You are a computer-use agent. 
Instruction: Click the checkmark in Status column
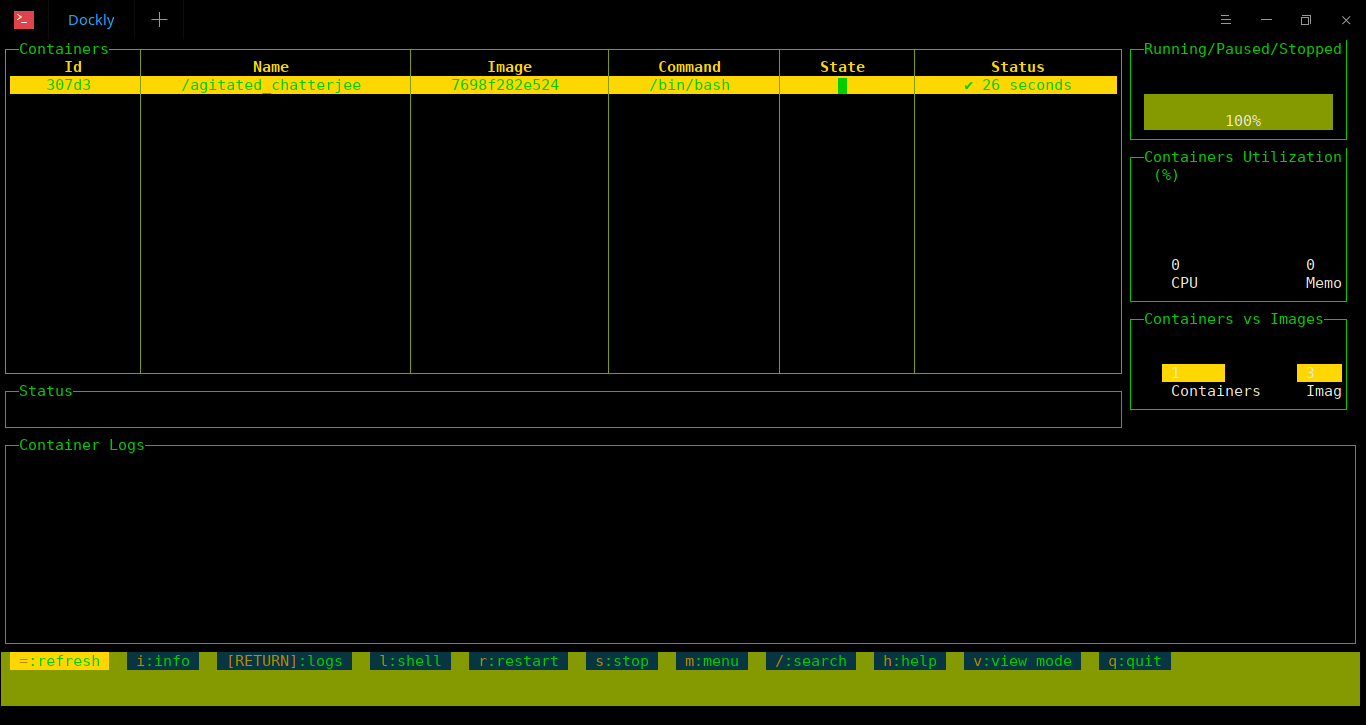click(968, 85)
